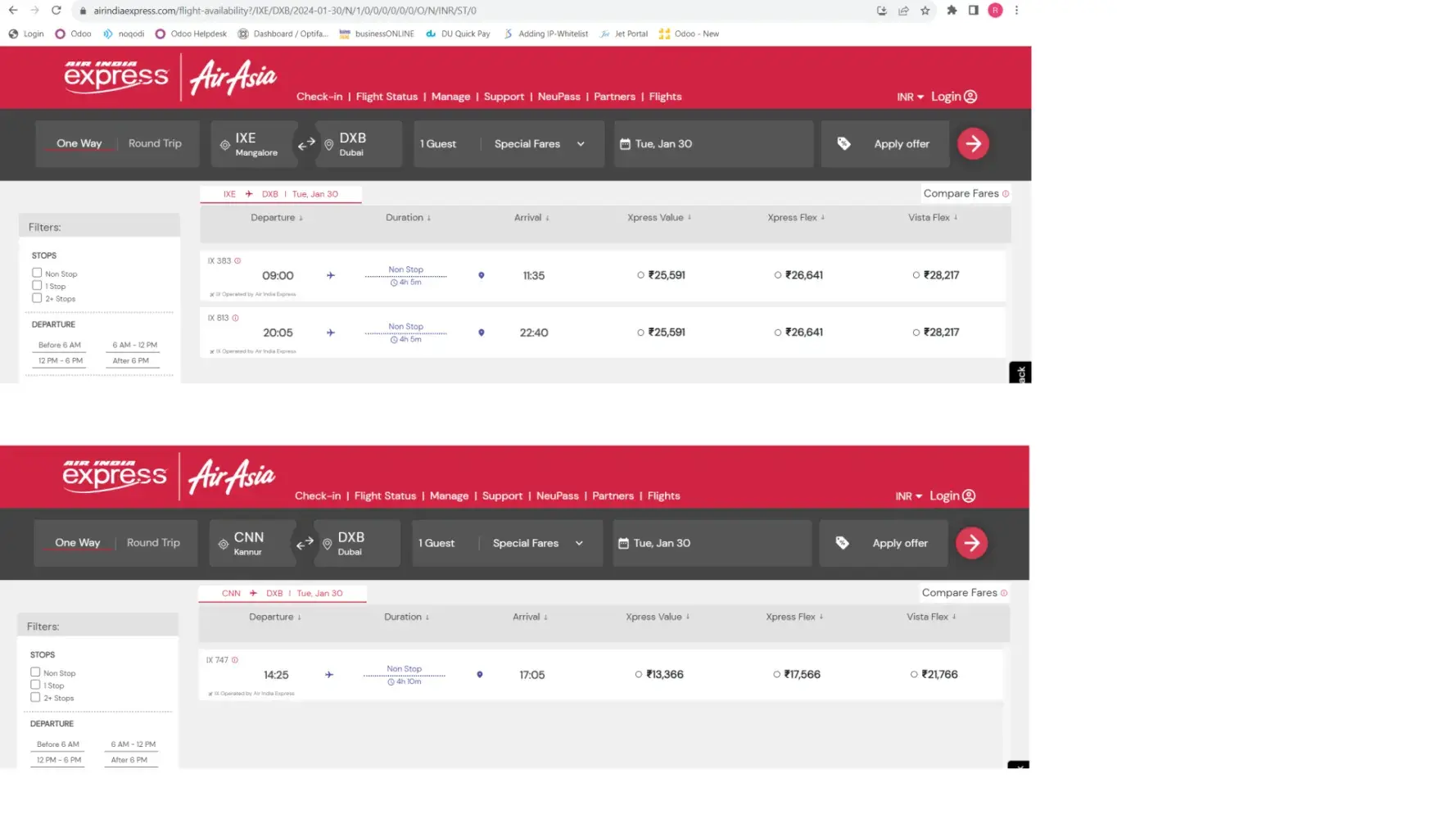1456x819 pixels.
Task: Tick Non Stop checkbox in top filters
Action: [37, 273]
